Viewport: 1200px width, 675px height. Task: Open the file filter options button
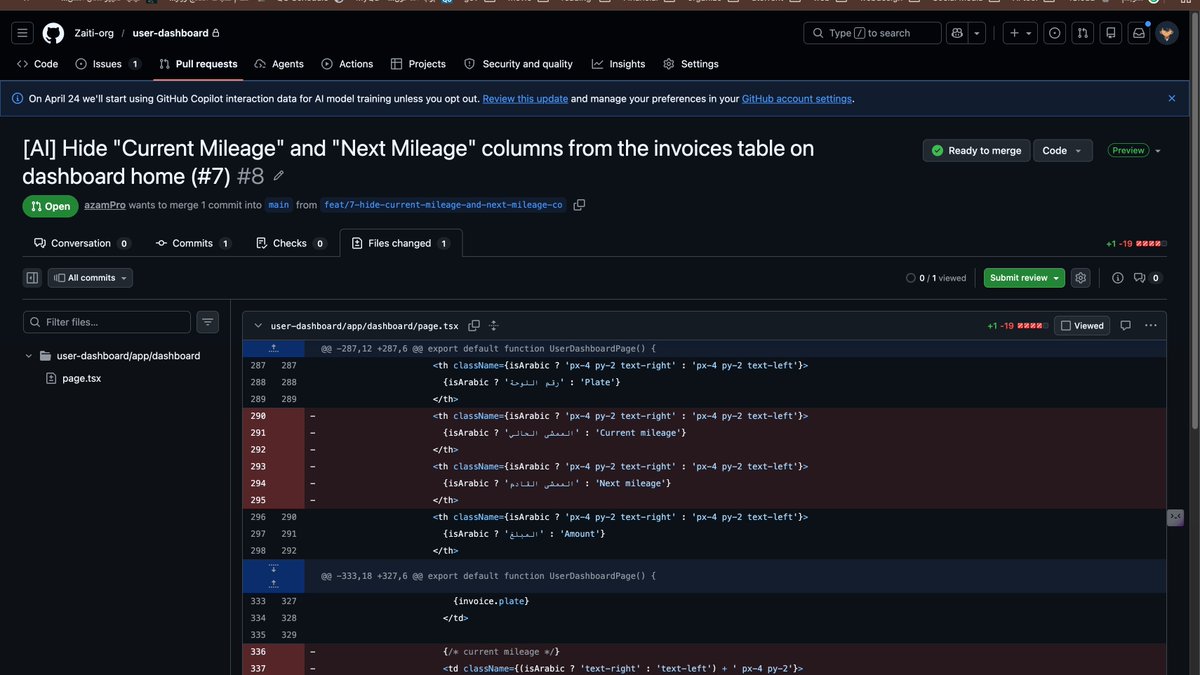[207, 322]
